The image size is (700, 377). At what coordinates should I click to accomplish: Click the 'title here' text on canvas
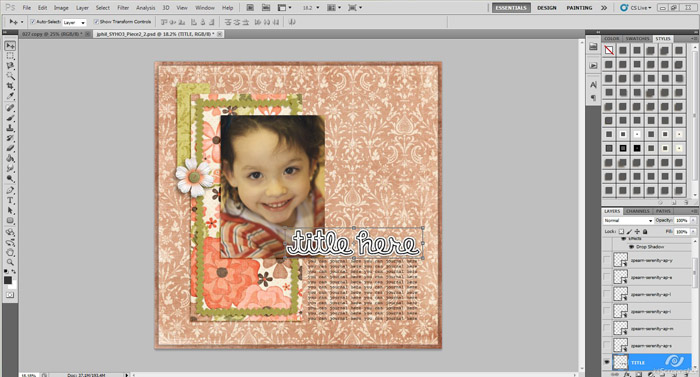[x=354, y=243]
